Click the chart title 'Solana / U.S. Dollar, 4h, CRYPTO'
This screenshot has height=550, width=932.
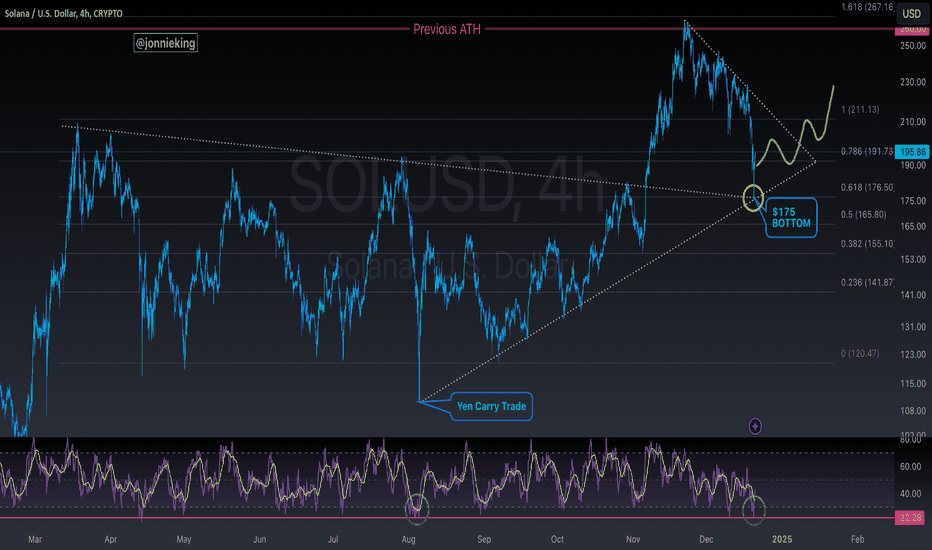(64, 13)
